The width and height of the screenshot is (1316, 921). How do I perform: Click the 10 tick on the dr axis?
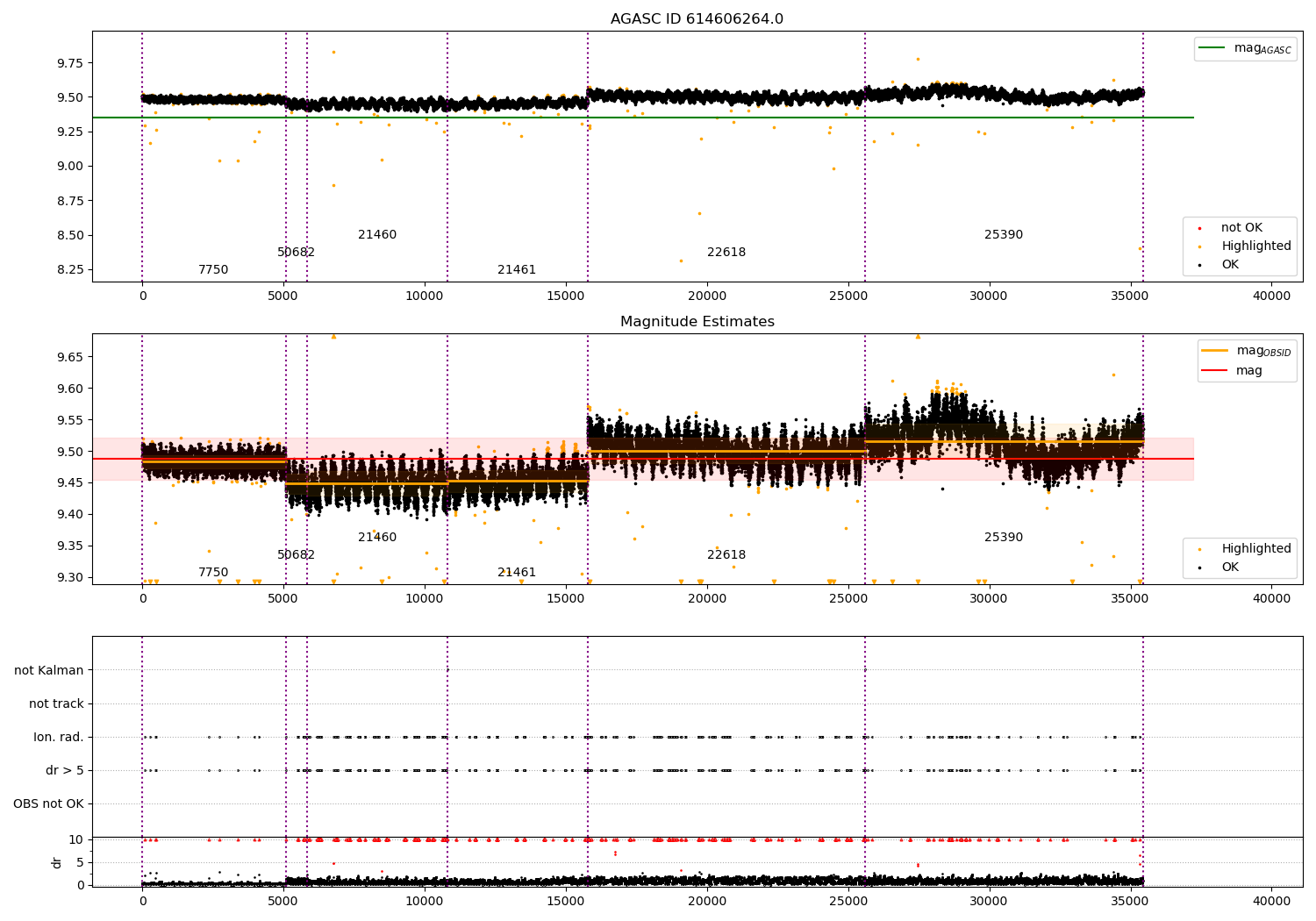(76, 840)
